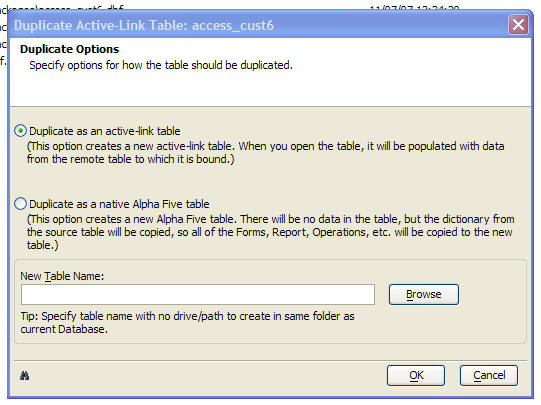Image resolution: width=541 pixels, height=405 pixels.
Task: Click the 'Duplicate Options' heading
Action: (x=69, y=49)
